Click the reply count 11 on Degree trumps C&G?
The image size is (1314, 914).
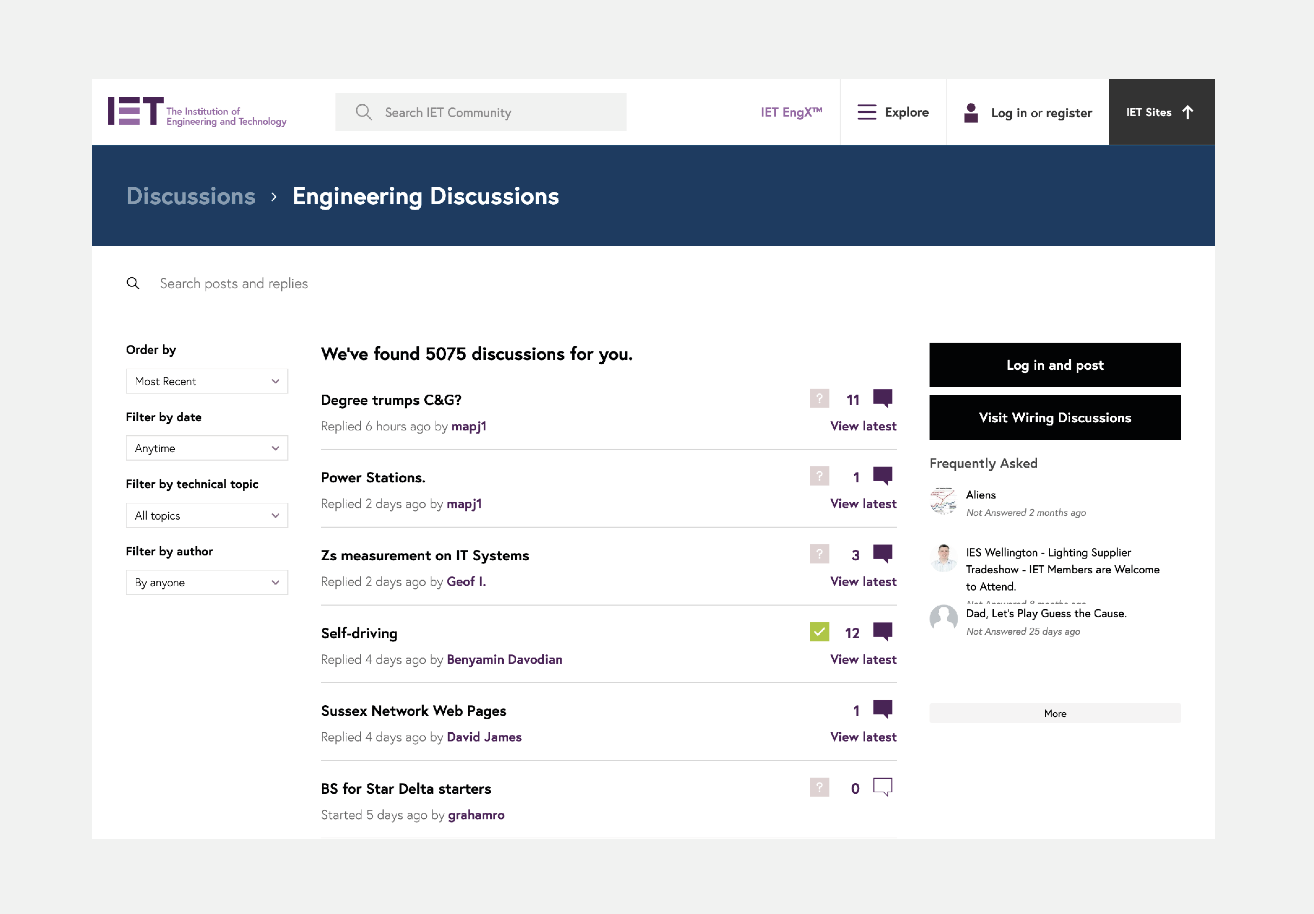click(853, 400)
